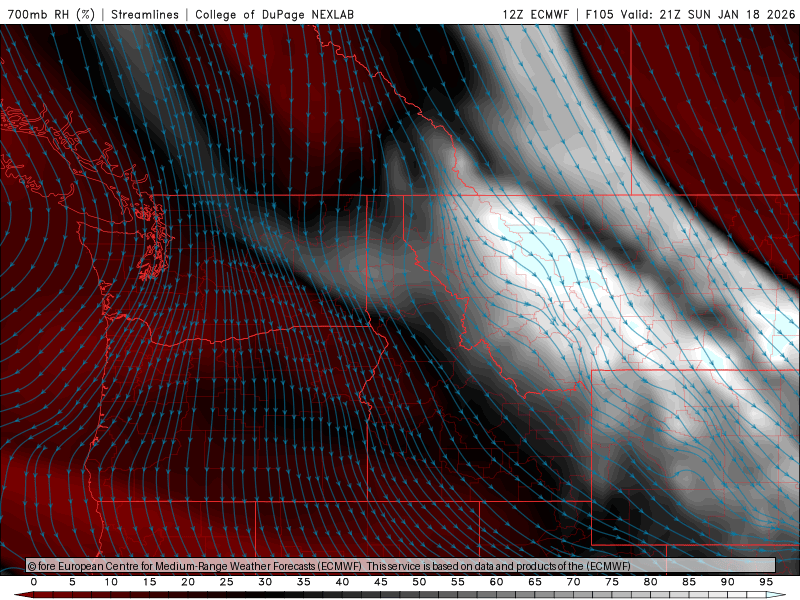Click the "5" label on the colorbar scale

click(72, 582)
